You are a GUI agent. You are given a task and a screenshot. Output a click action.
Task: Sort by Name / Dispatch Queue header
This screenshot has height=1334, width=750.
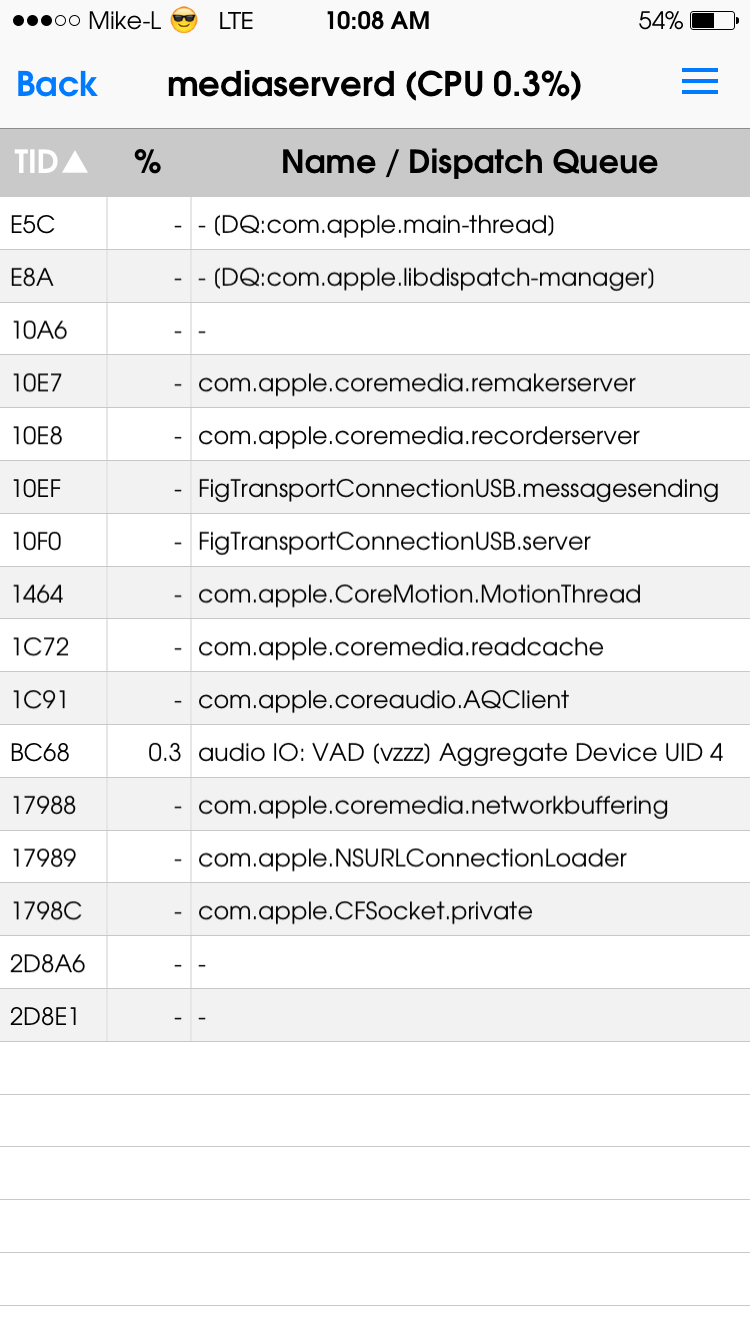point(469,162)
